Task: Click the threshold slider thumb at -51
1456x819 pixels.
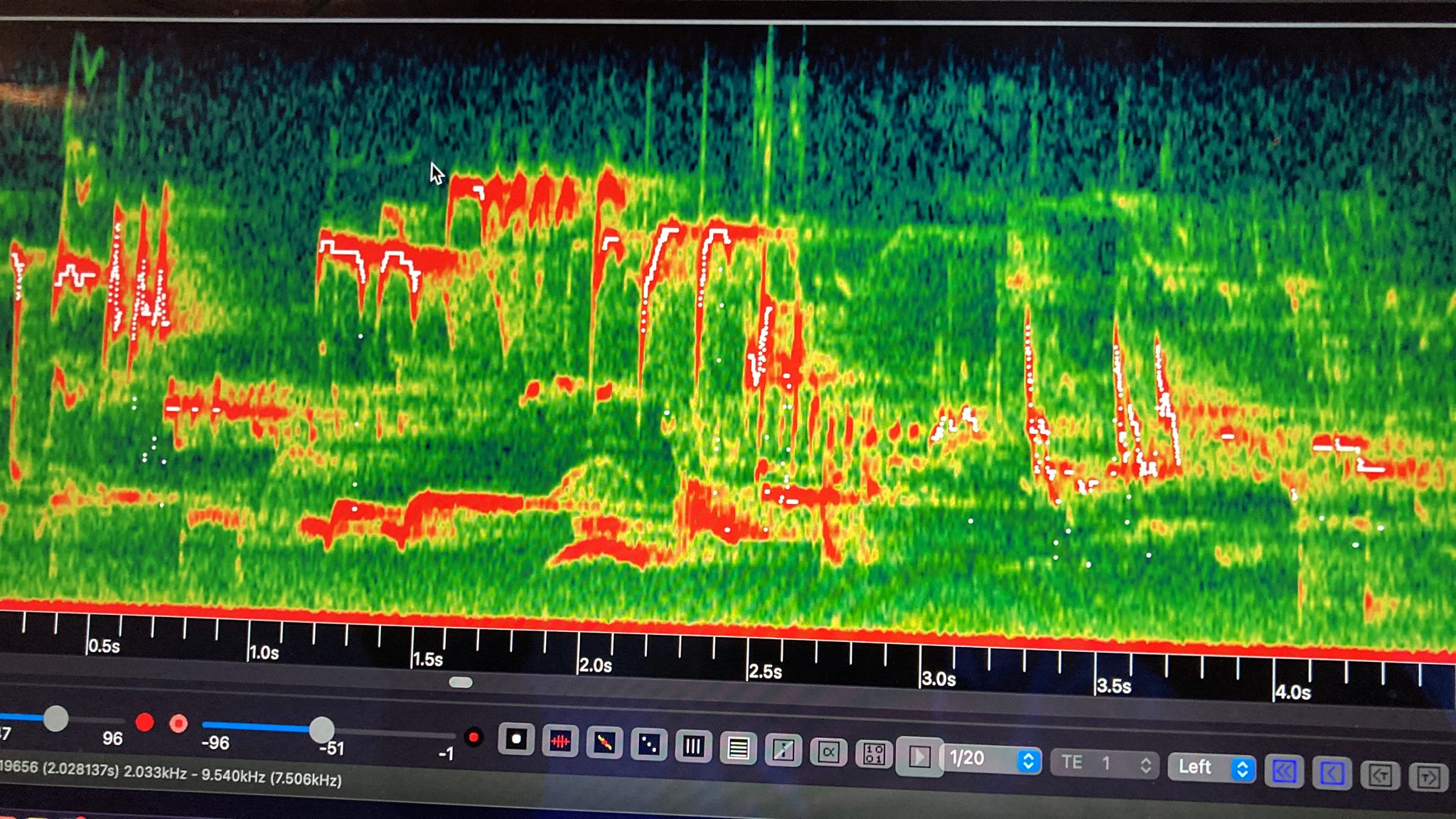Action: (321, 729)
